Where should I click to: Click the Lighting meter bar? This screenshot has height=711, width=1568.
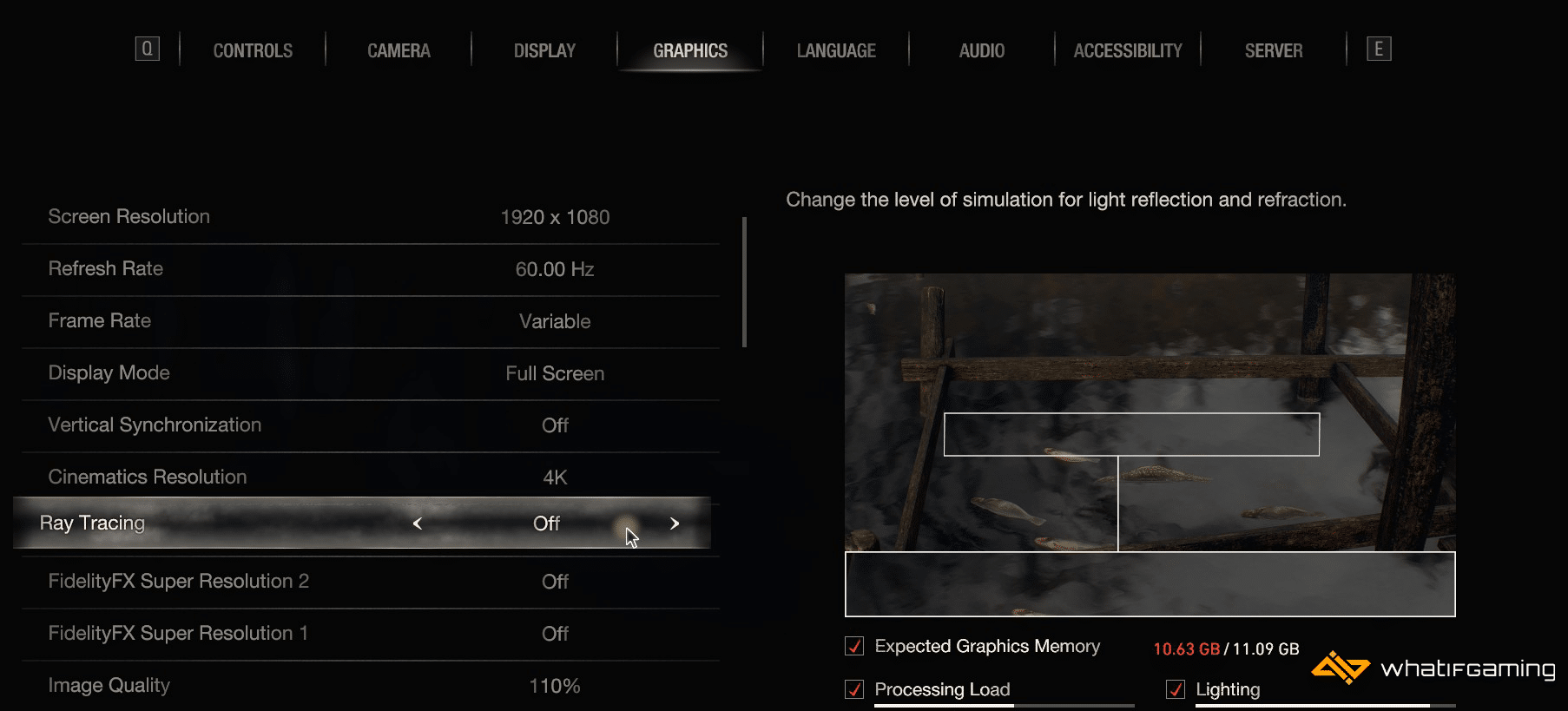pos(1326,706)
